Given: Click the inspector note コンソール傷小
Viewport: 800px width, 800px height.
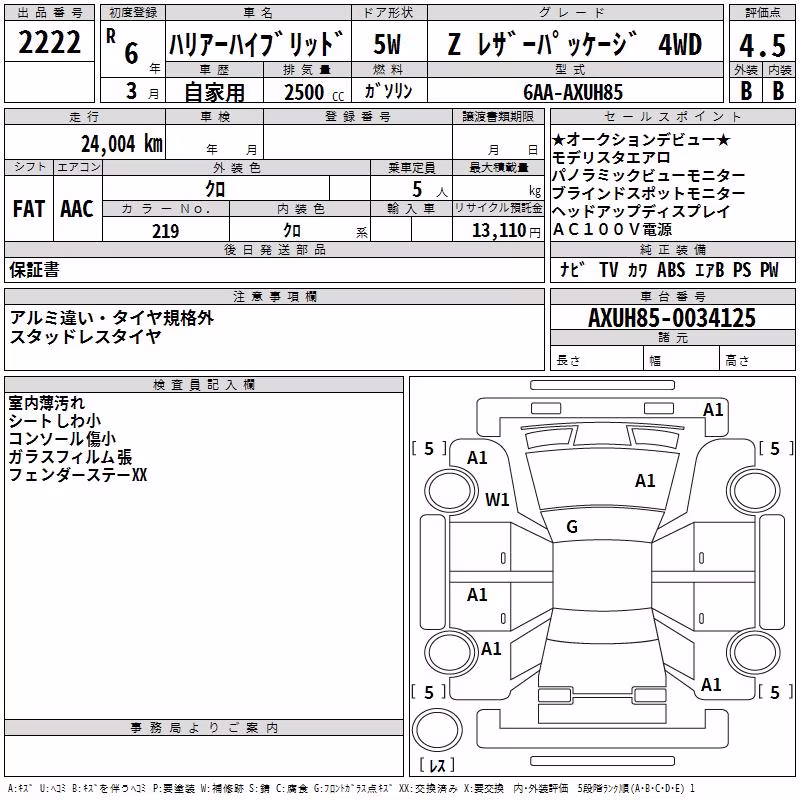Looking at the screenshot, I should 62,439.
